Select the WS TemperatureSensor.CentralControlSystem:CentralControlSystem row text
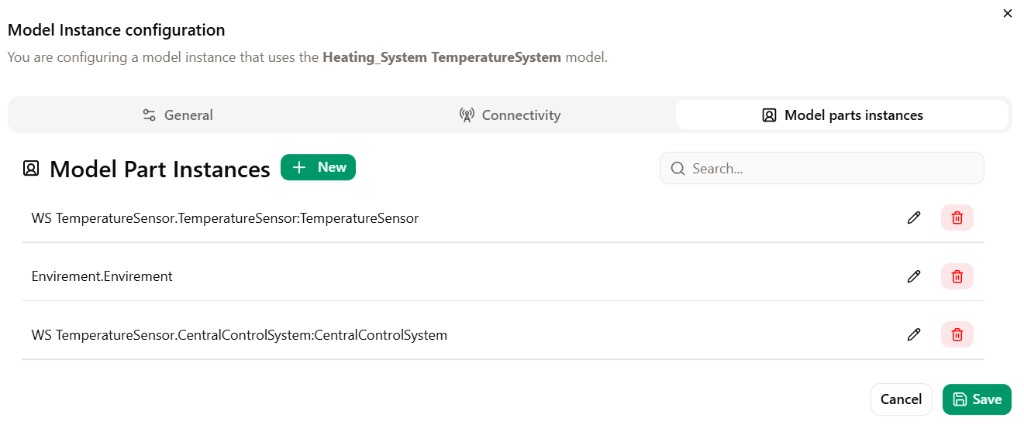Screen dimensions: 1024x428 [x=239, y=335]
